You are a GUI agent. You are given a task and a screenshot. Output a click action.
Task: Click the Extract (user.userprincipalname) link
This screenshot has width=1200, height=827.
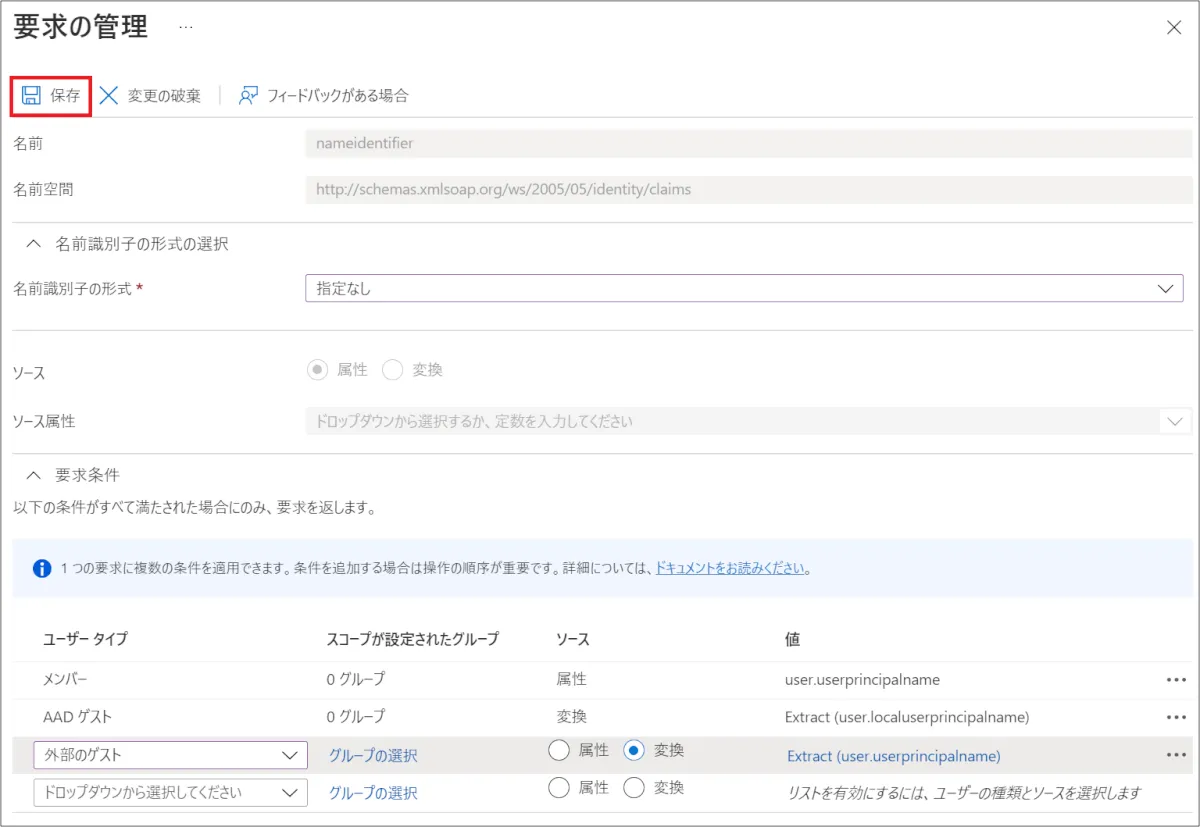(x=893, y=756)
